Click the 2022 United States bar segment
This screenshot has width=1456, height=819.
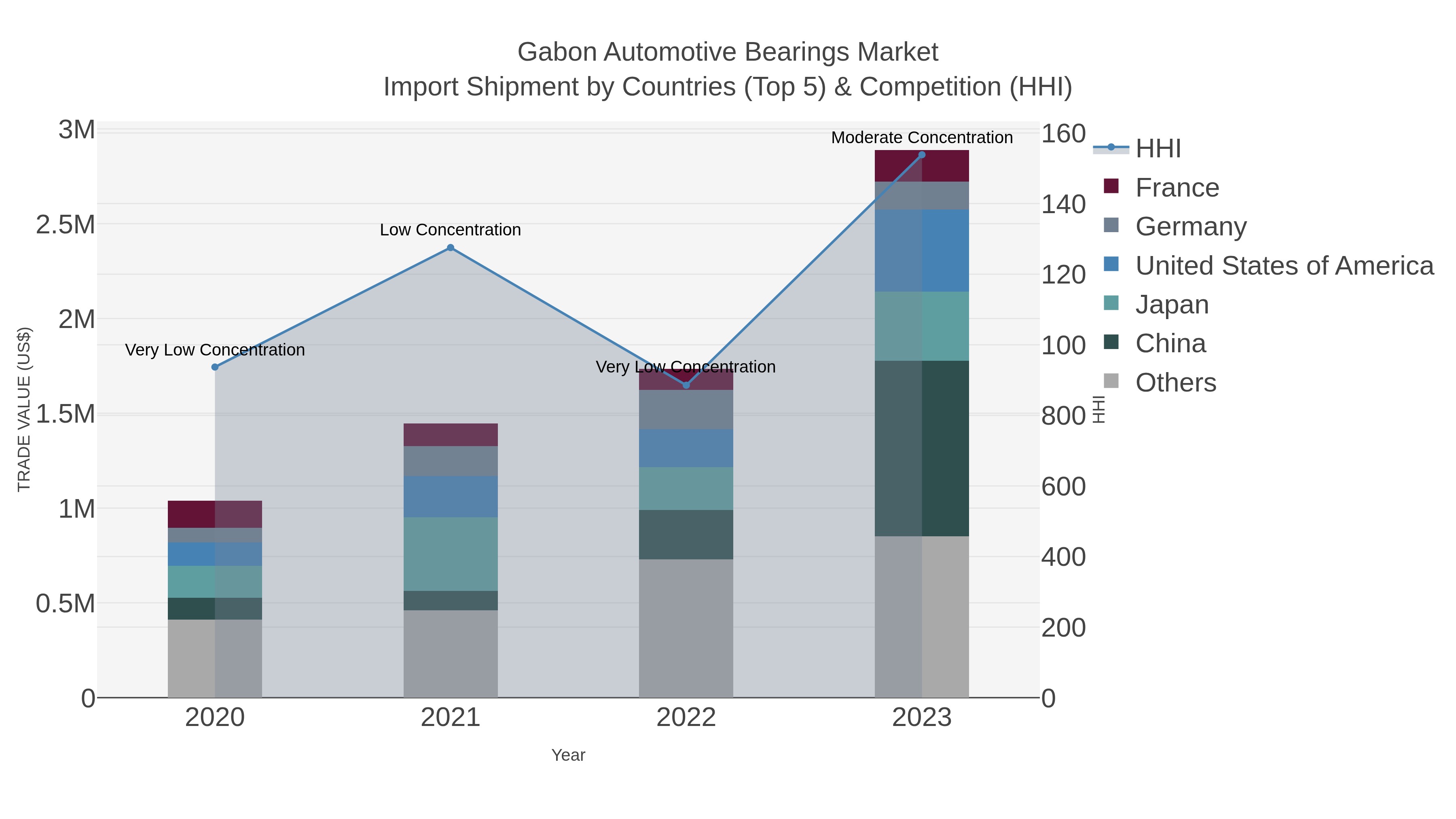tap(686, 448)
